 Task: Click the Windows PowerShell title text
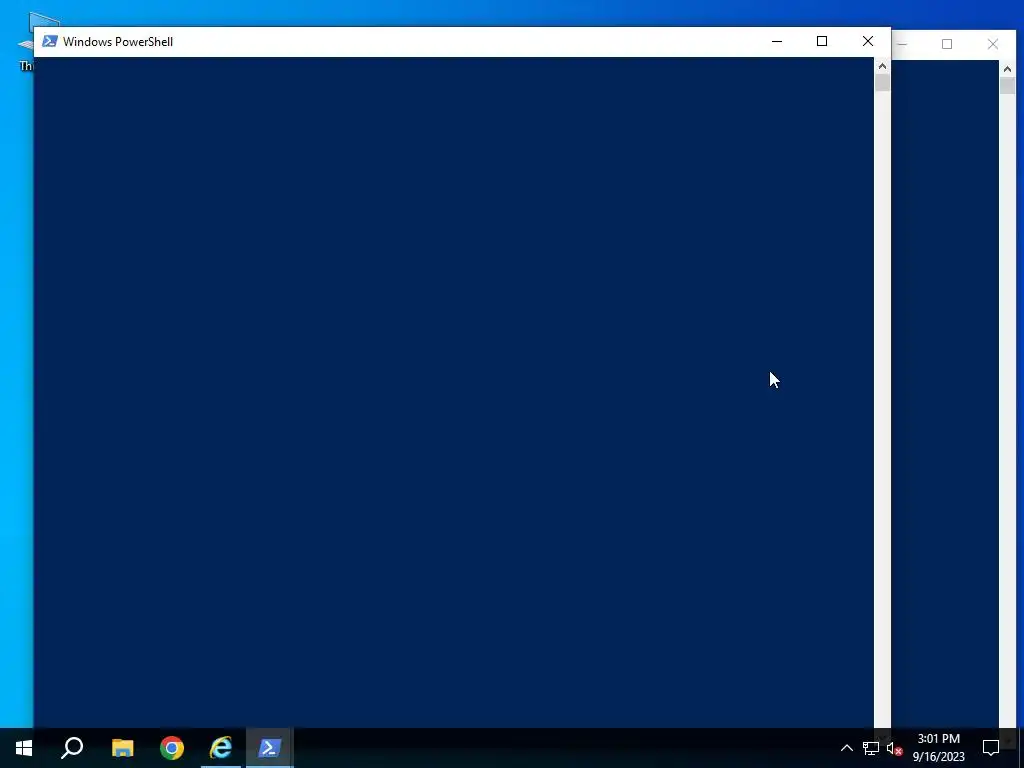pos(118,42)
